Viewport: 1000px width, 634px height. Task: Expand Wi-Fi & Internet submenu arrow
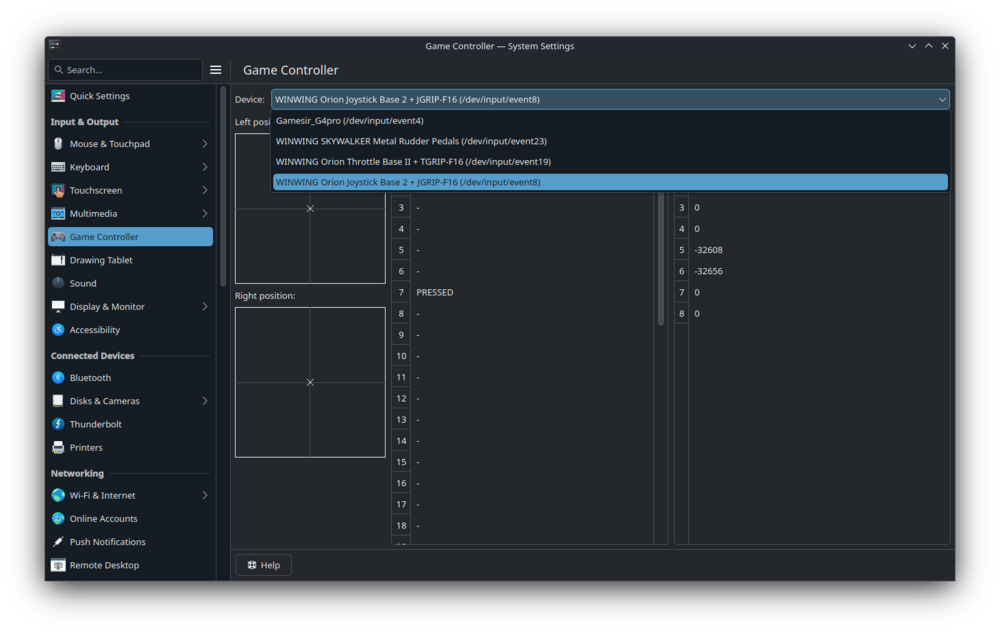(205, 496)
